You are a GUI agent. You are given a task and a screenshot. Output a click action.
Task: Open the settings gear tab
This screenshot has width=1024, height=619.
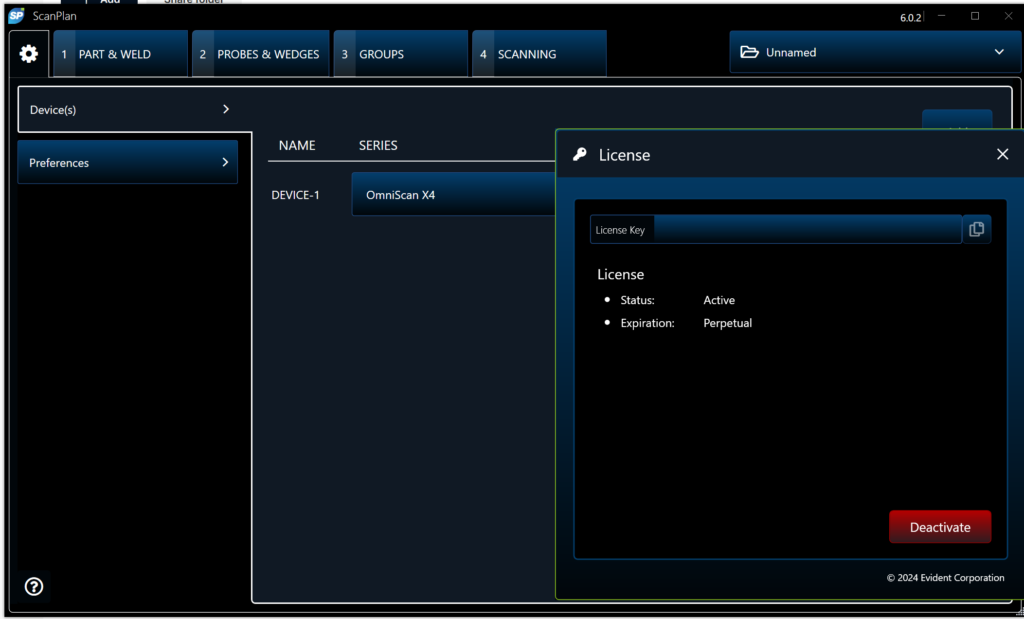point(29,54)
